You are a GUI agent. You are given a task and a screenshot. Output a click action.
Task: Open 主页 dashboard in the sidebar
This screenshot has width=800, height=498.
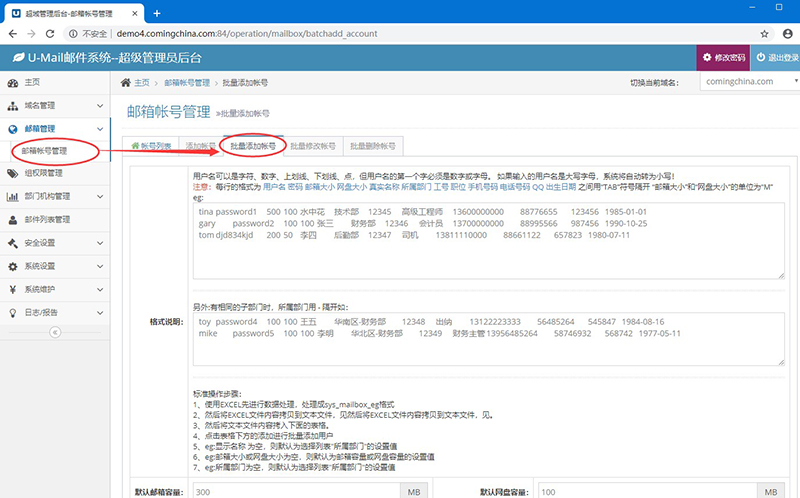(x=32, y=82)
